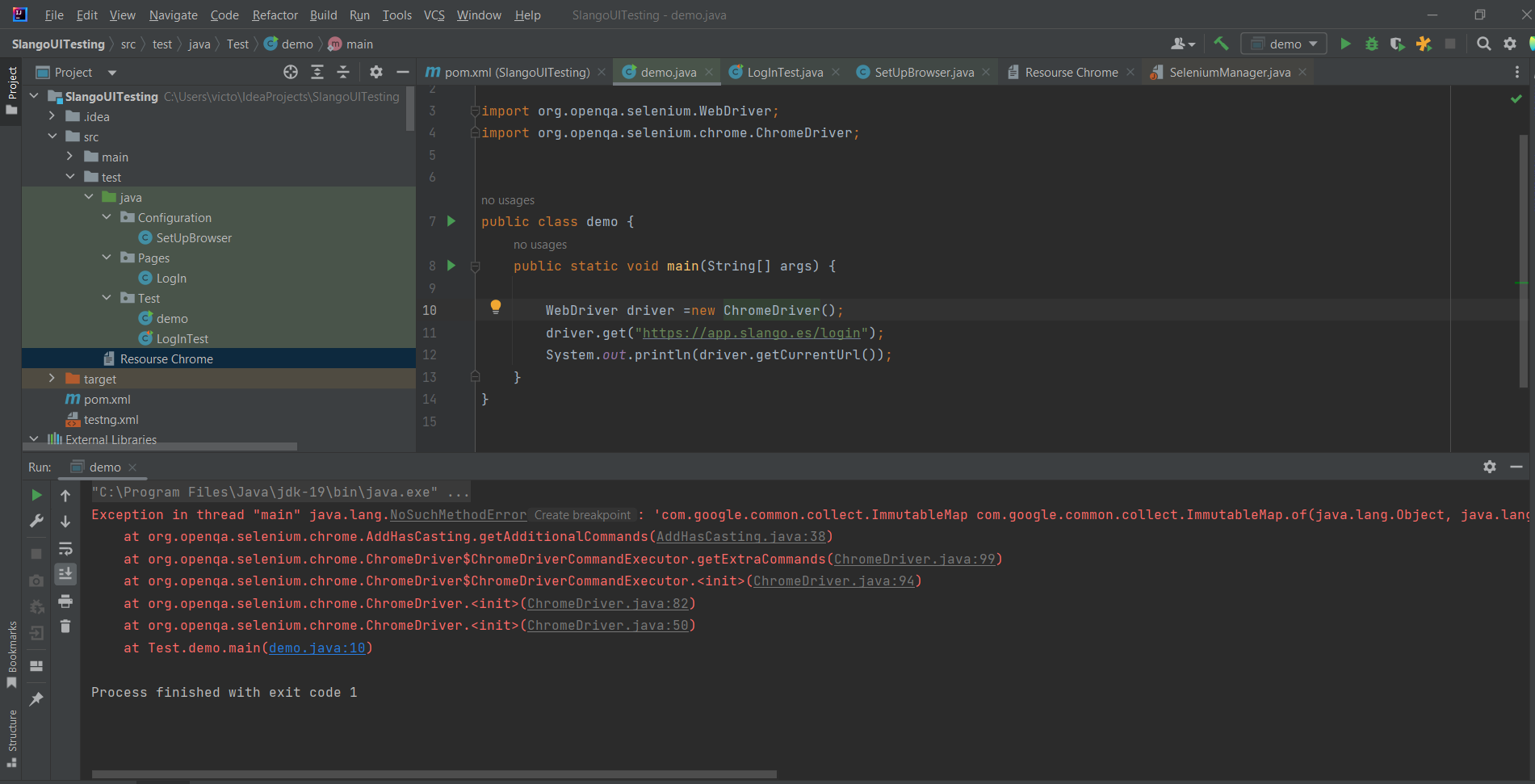Open the ChromeDriver.java:99 stack trace link
This screenshot has height=784, width=1535.
coord(915,559)
